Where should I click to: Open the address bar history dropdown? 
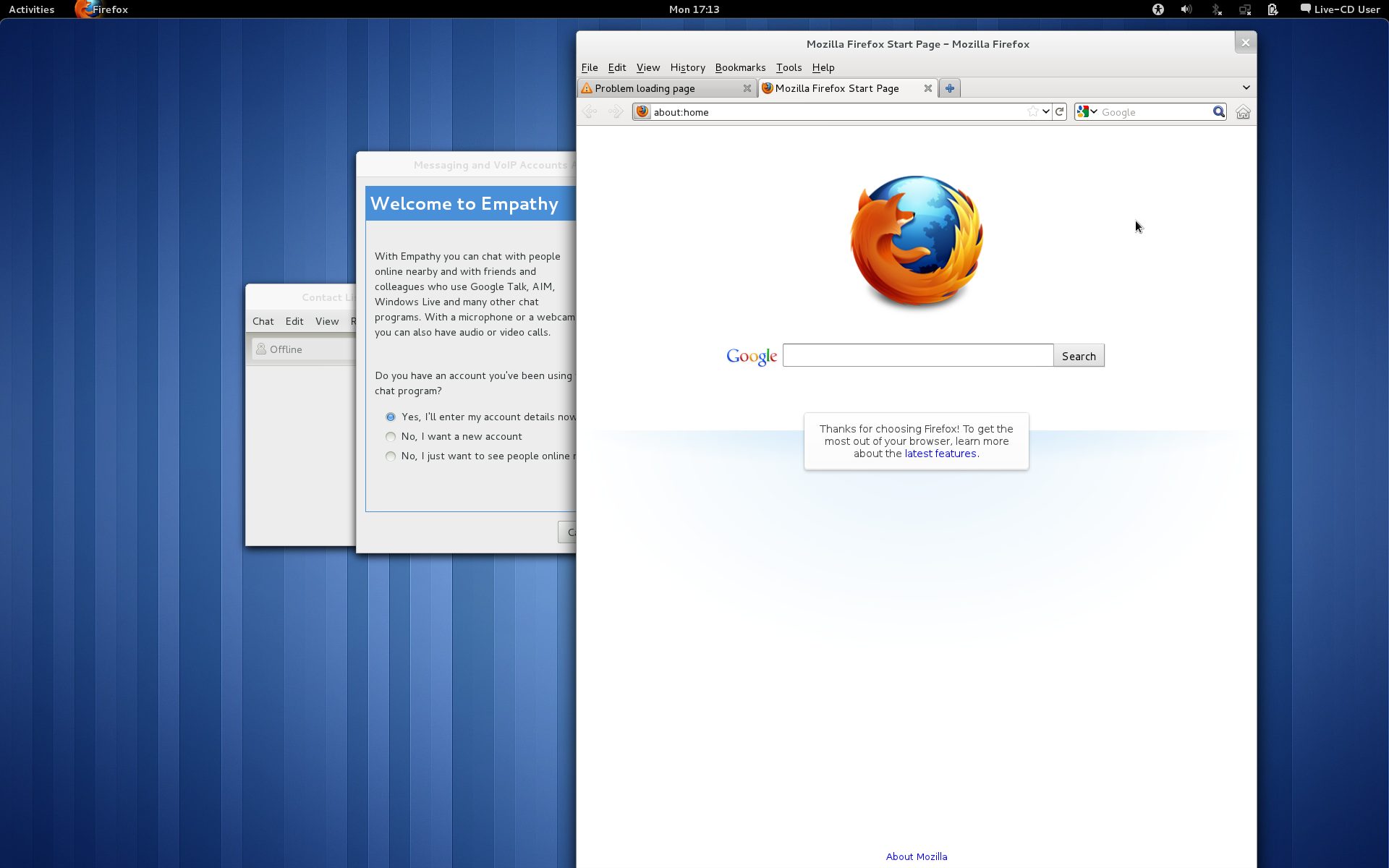(x=1046, y=111)
